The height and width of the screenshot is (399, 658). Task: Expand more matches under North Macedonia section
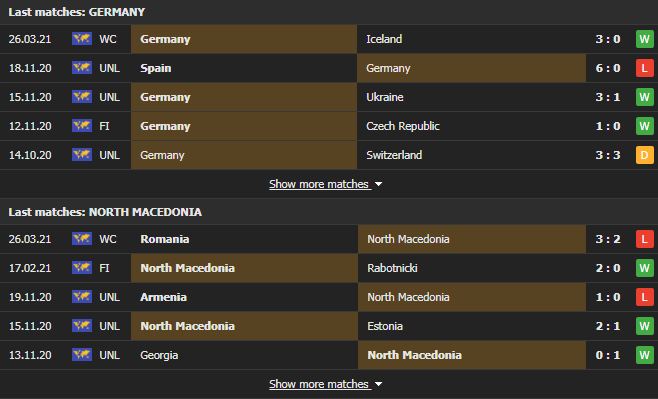[x=319, y=384]
